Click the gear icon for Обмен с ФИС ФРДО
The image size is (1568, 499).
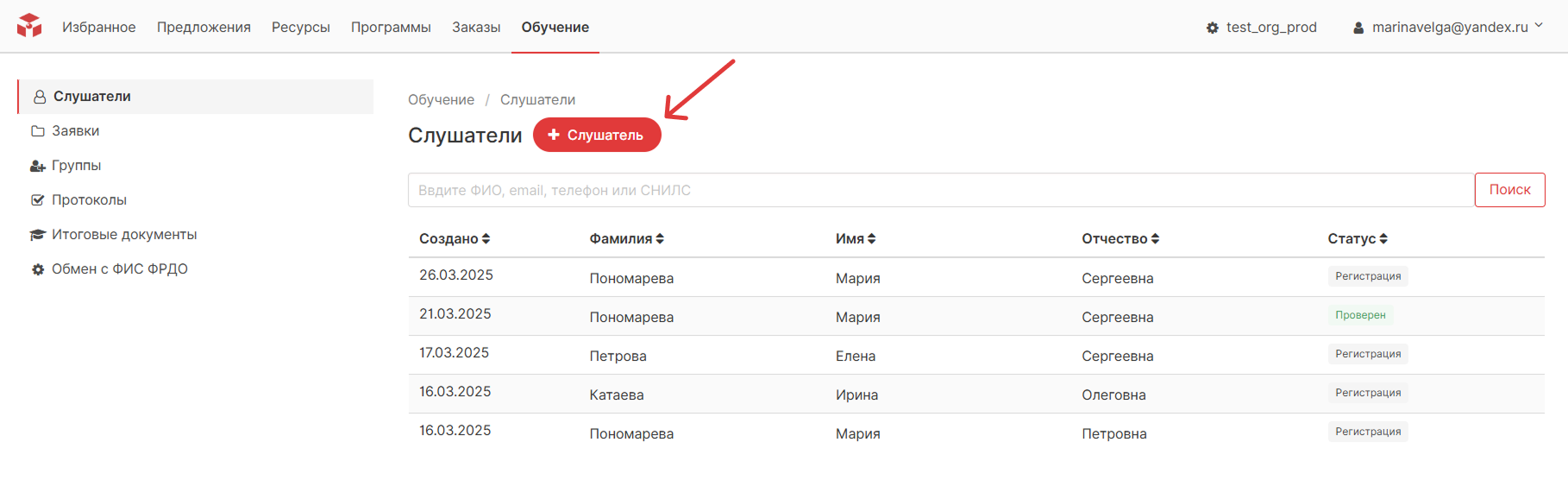38,269
